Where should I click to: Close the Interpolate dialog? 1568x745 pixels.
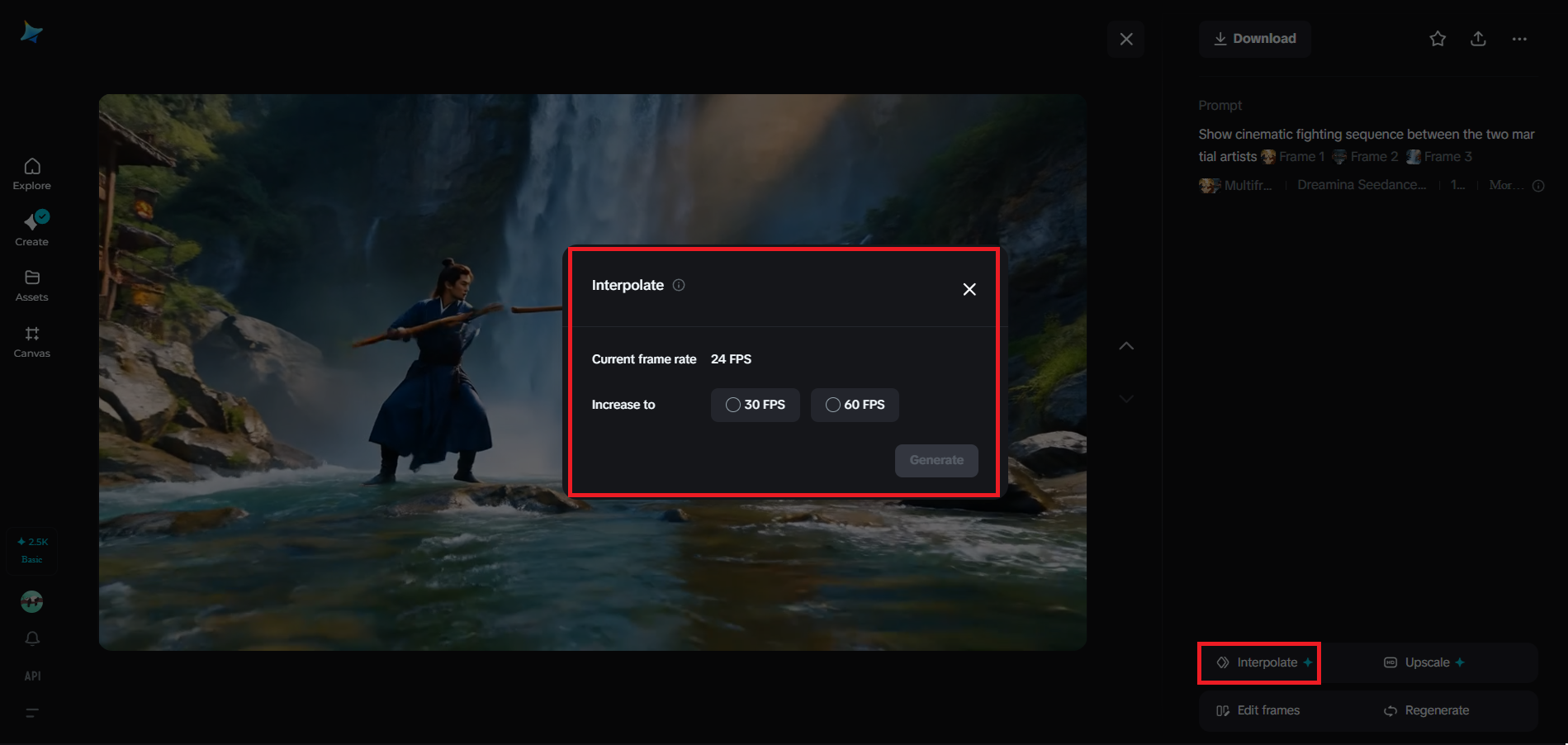[x=969, y=289]
